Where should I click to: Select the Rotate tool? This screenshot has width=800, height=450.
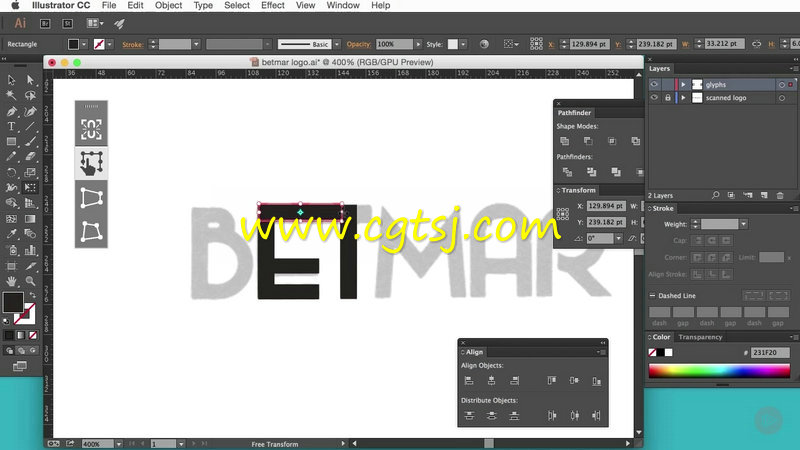coord(11,172)
